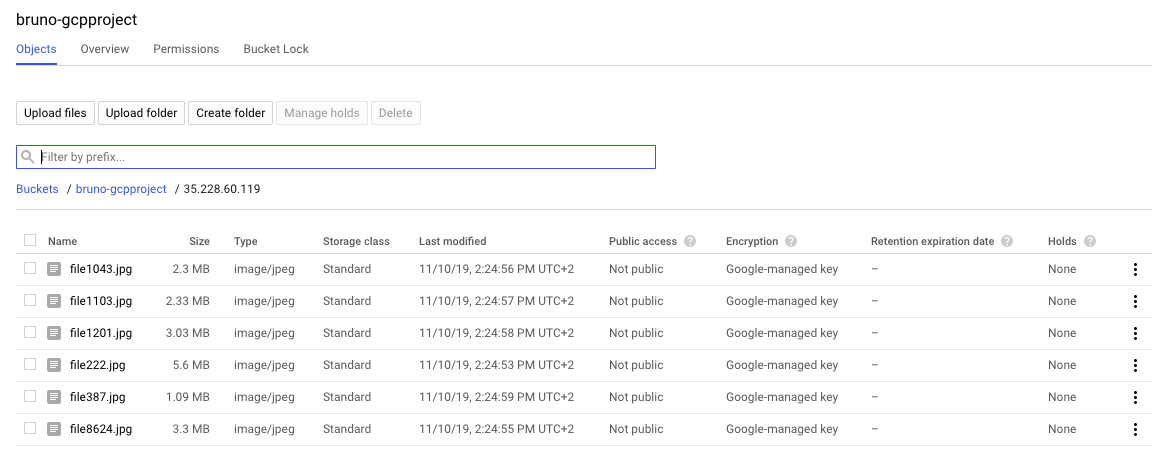
Task: Click the file icon for file222.jpg
Action: [54, 365]
